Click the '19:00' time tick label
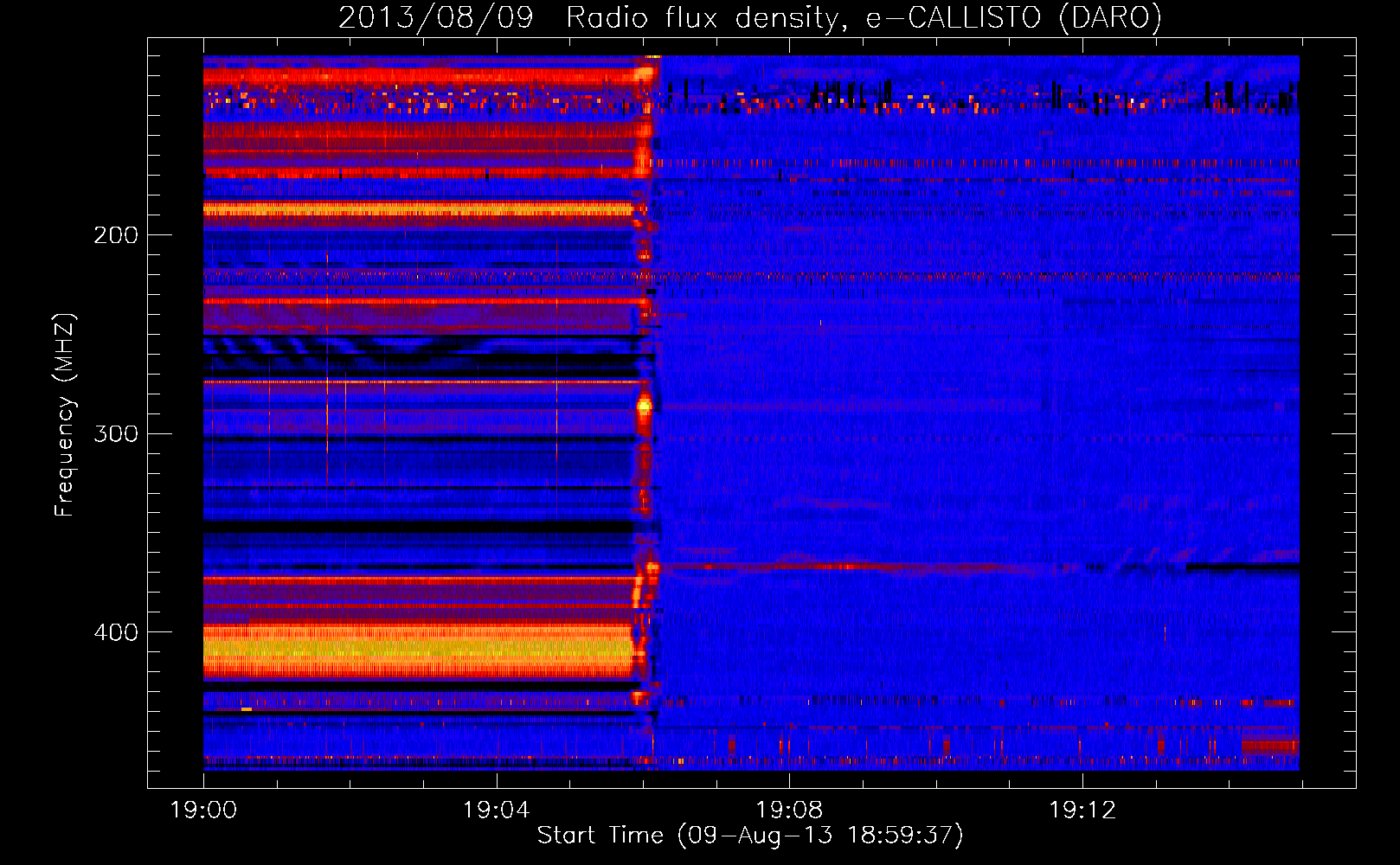Screen dimensions: 1400x865 pyautogui.click(x=203, y=811)
